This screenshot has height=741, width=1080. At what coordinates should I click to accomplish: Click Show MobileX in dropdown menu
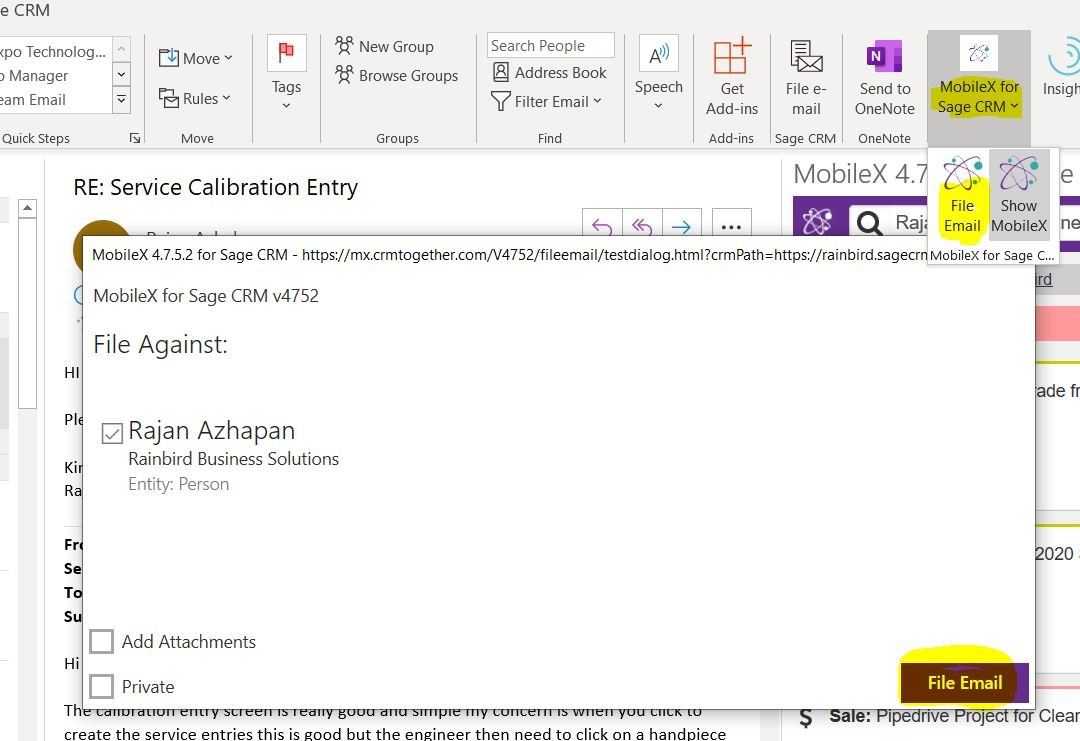tap(1019, 196)
